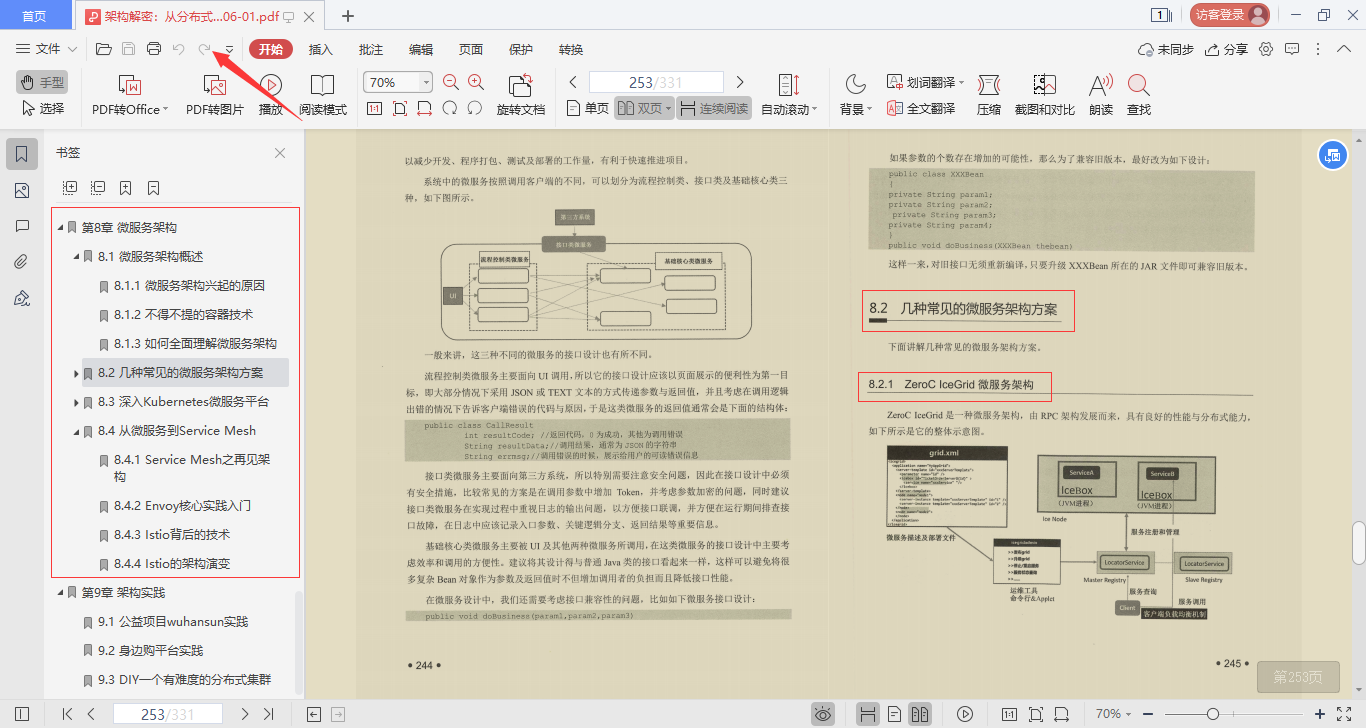Toggle 双页 double page view

[x=643, y=108]
